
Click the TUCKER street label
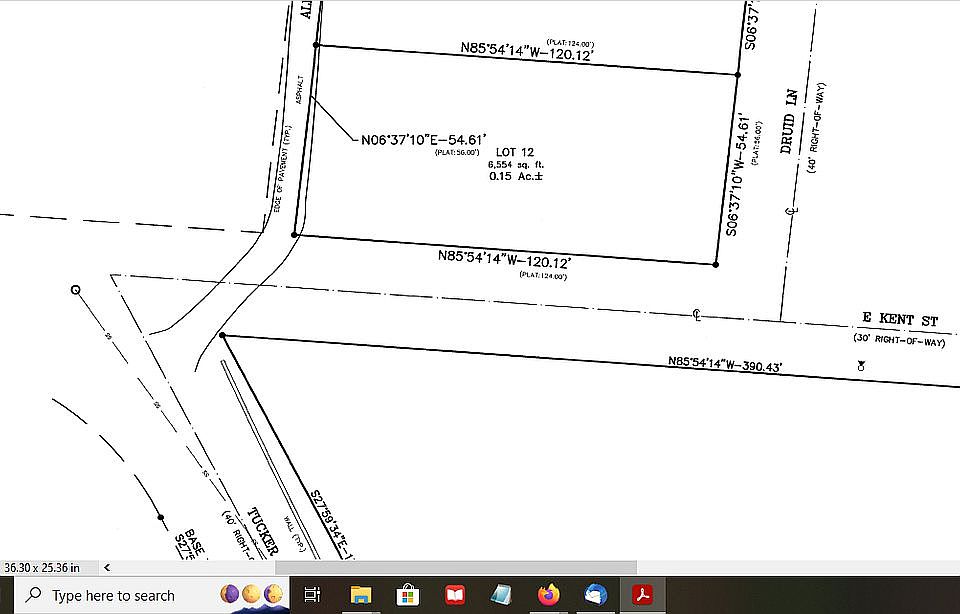tap(264, 531)
